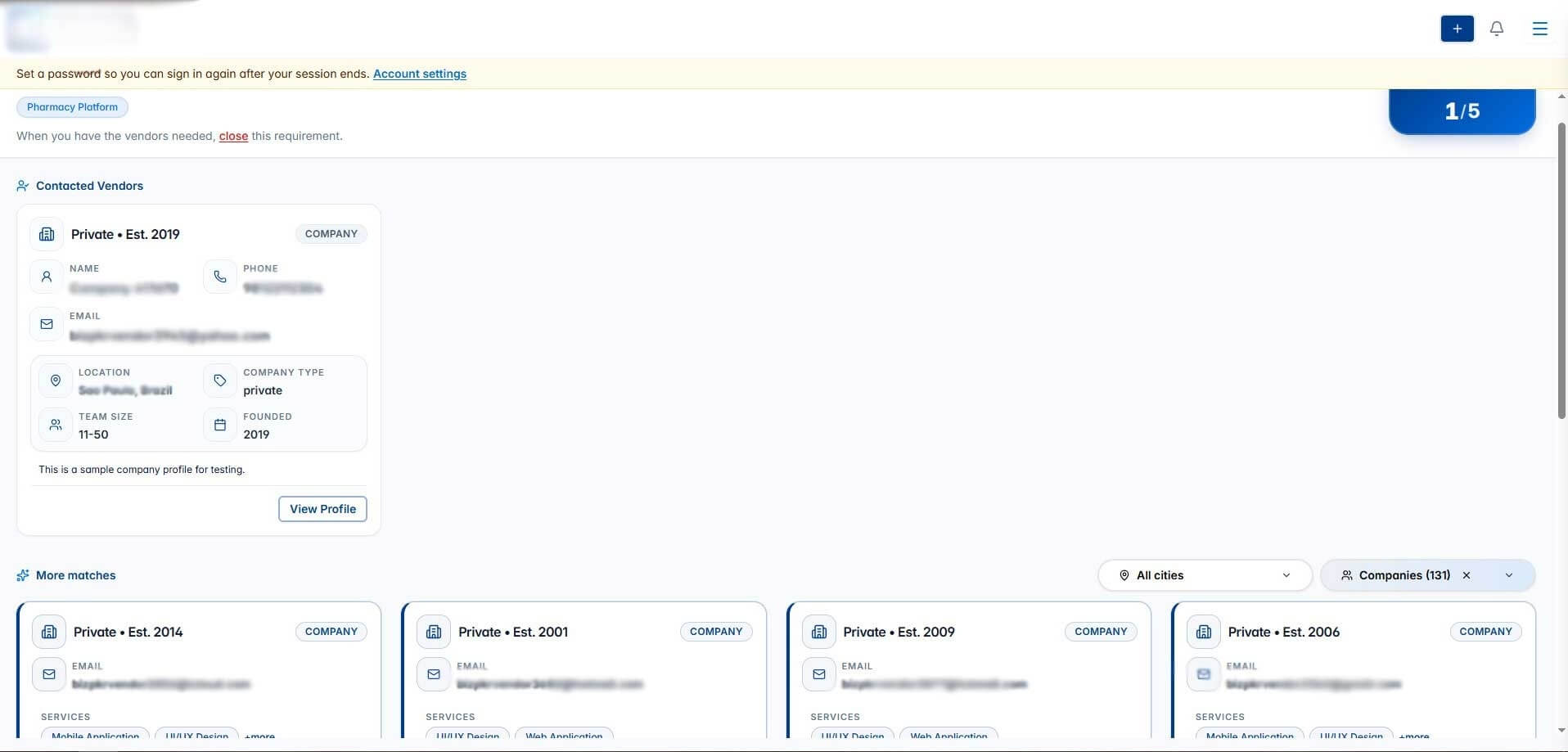
Task: Click the team size value '11-50'
Action: coord(93,435)
